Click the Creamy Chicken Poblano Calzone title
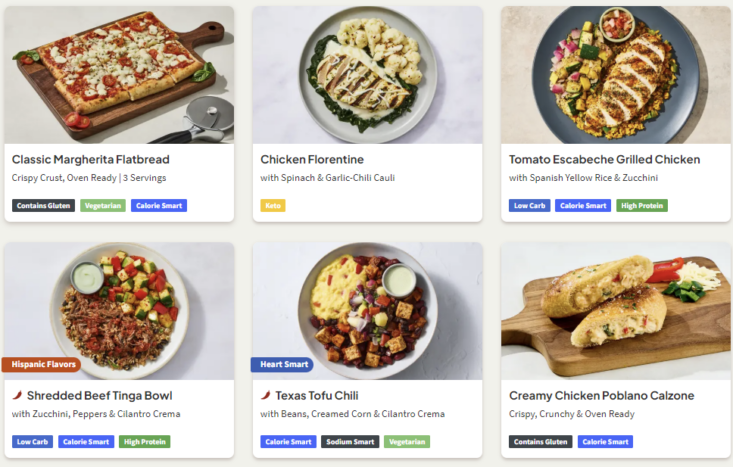This screenshot has width=733, height=467. [602, 395]
